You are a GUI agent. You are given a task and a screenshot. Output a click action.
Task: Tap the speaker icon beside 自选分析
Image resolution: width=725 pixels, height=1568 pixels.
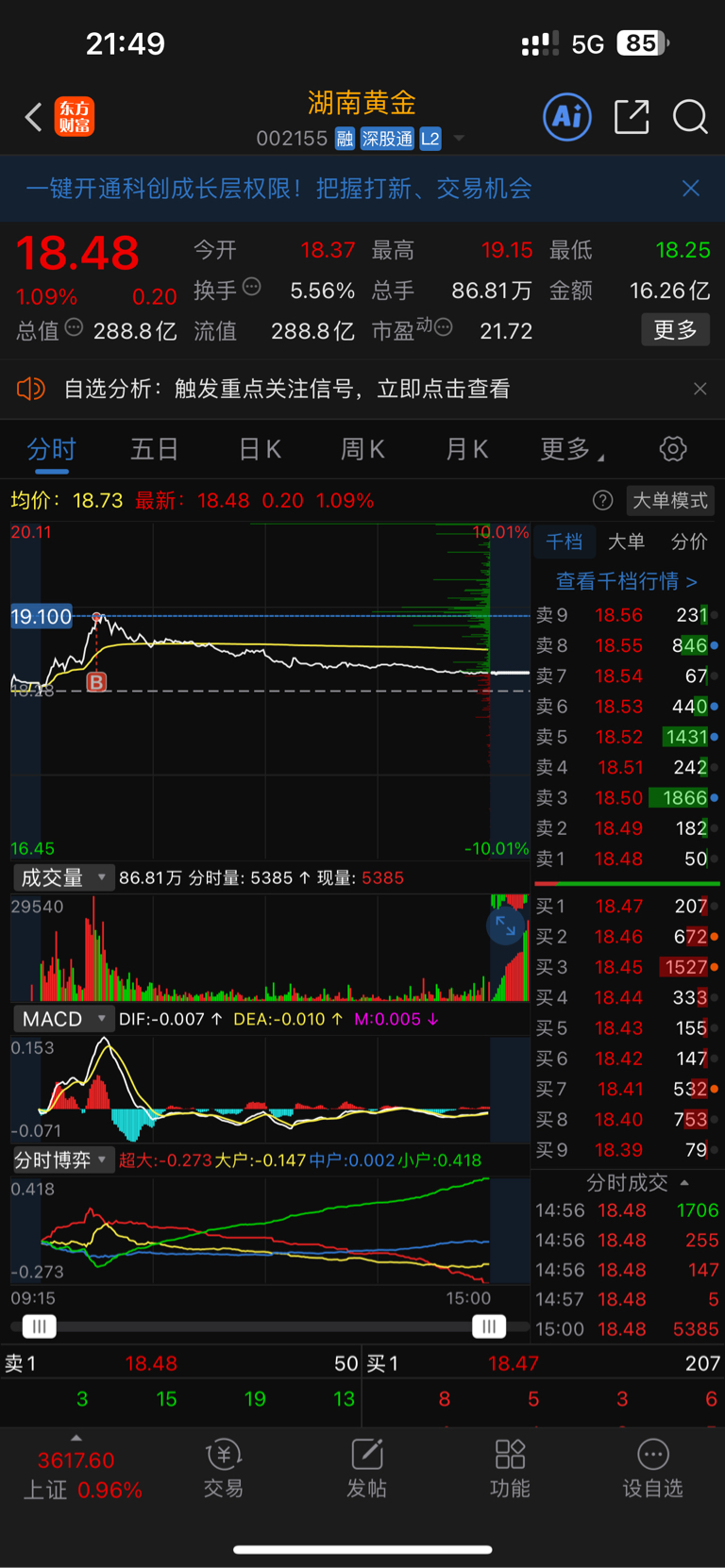(31, 389)
